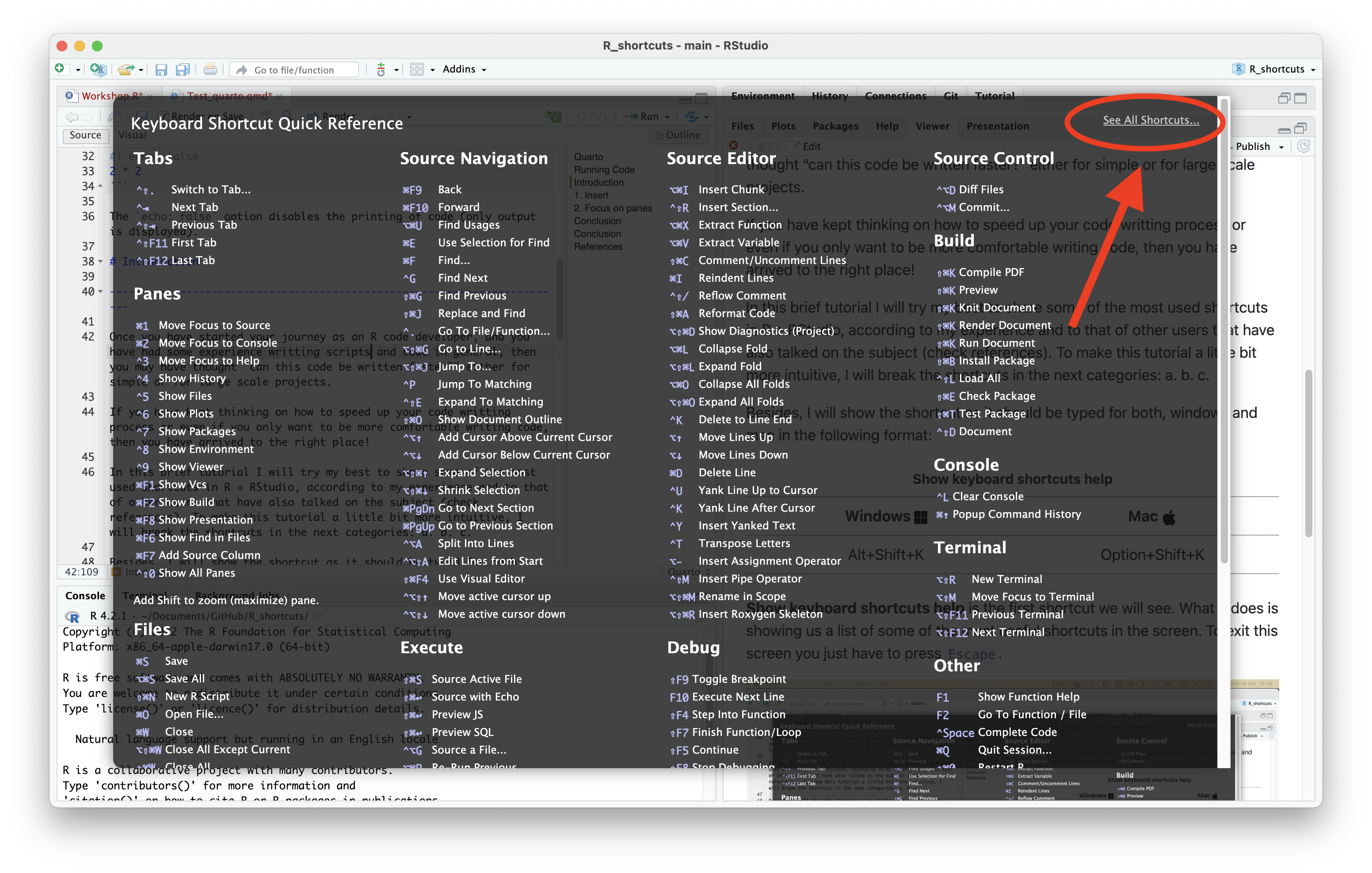Image resolution: width=1372 pixels, height=873 pixels.
Task: Collapse the fold arrow at line 38
Action: [100, 261]
